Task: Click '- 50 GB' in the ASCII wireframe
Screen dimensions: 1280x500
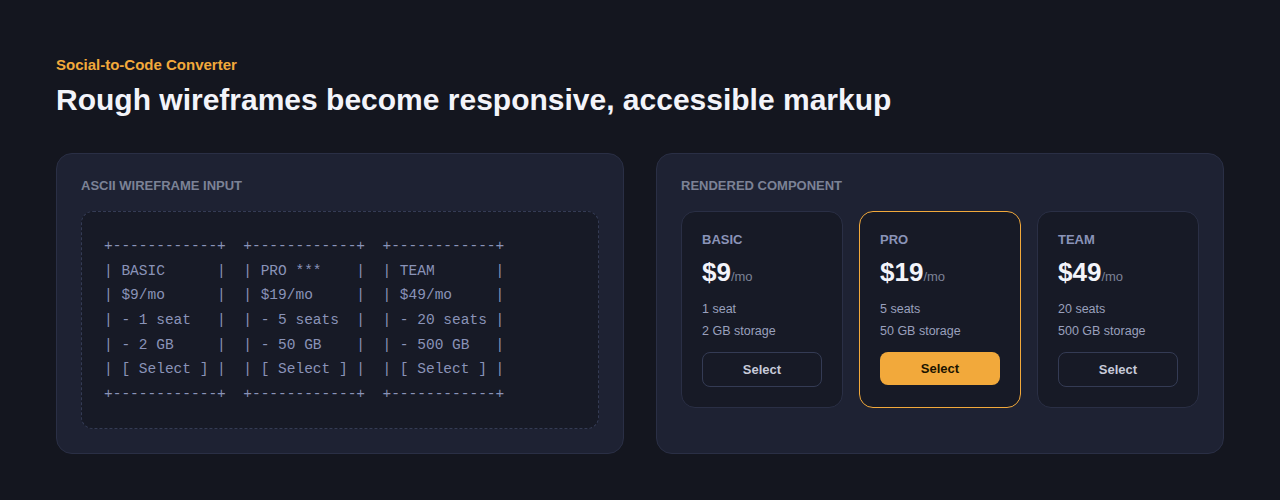Action: [291, 344]
